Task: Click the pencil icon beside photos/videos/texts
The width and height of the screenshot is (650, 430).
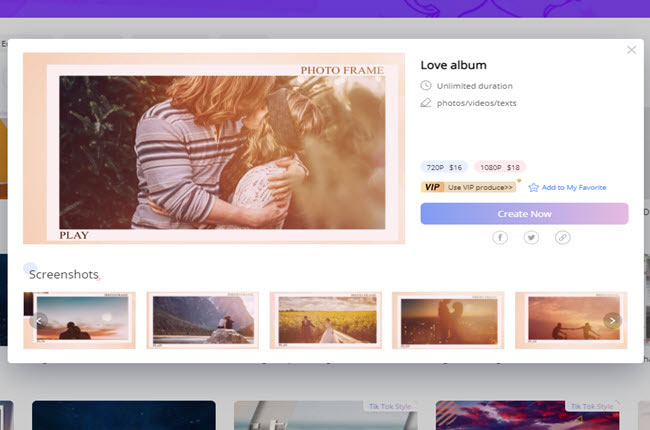Action: (x=426, y=102)
